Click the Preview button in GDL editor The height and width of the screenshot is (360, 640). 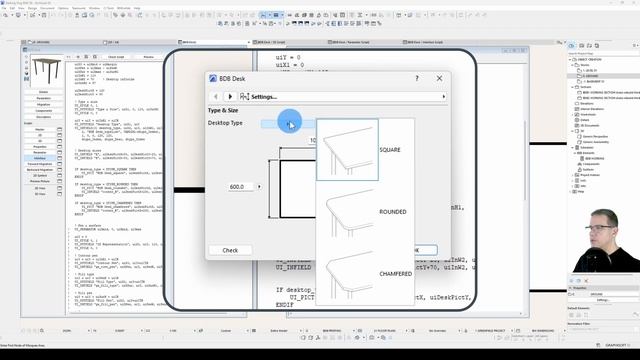coord(149,57)
